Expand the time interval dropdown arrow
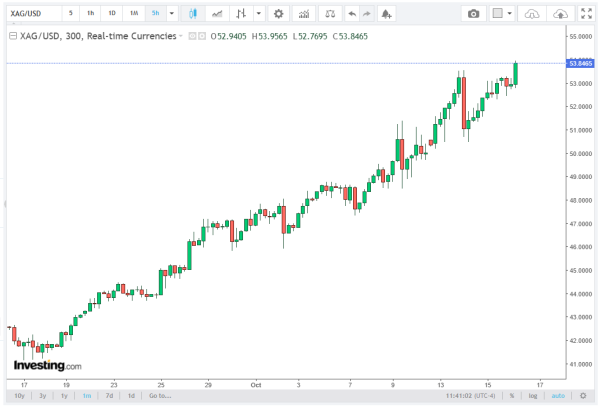The image size is (600, 408). click(173, 13)
